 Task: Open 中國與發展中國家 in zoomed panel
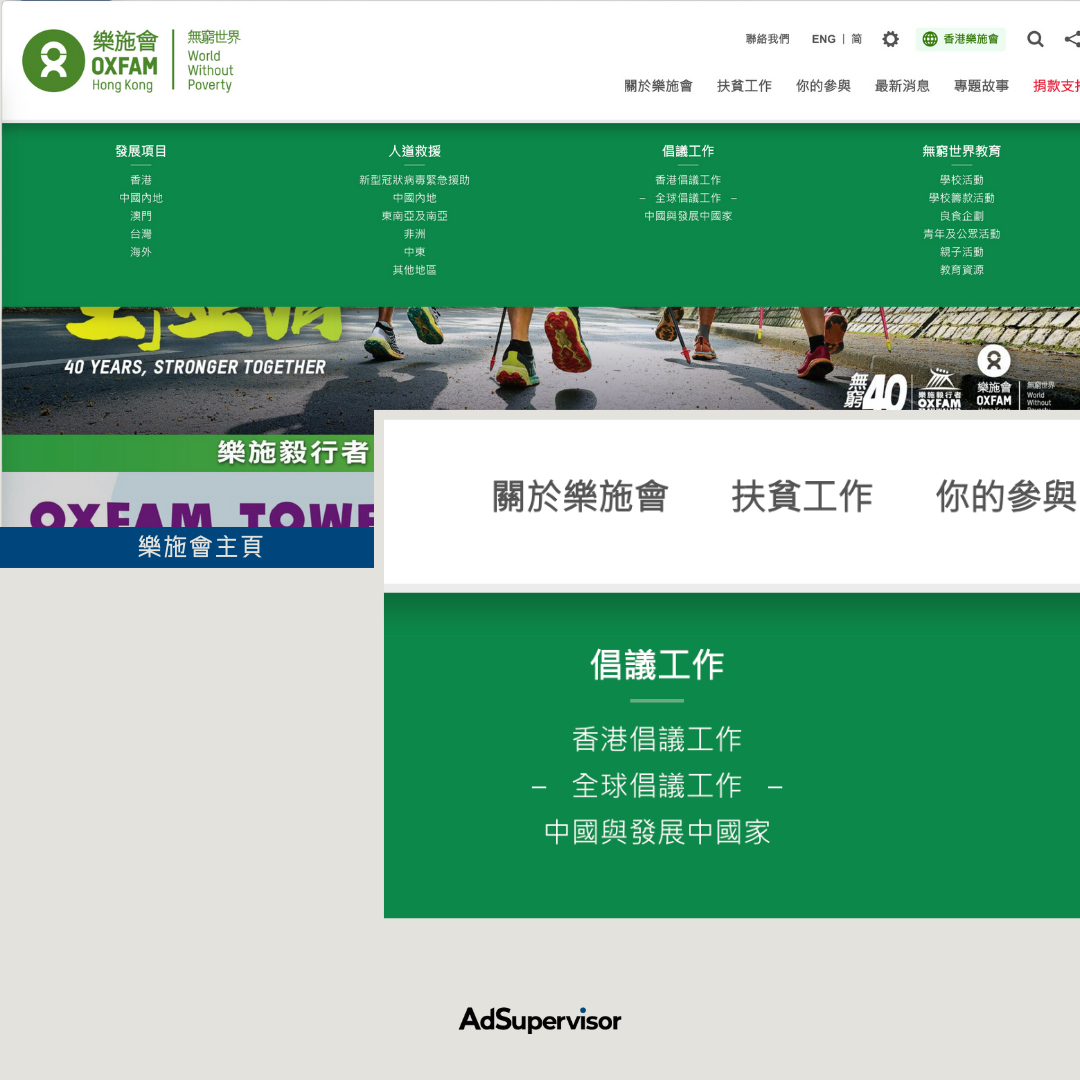(657, 832)
